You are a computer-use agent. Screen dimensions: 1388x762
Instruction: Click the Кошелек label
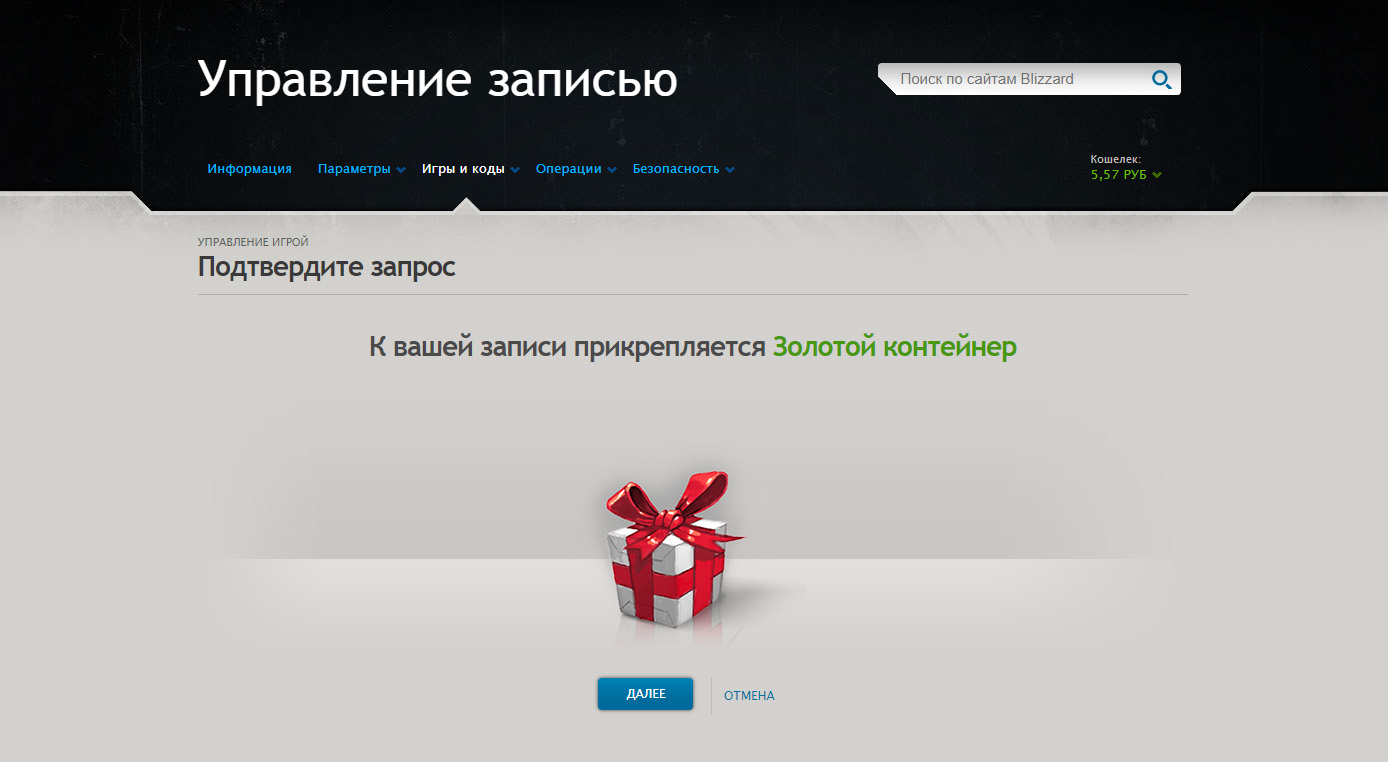click(x=1115, y=159)
